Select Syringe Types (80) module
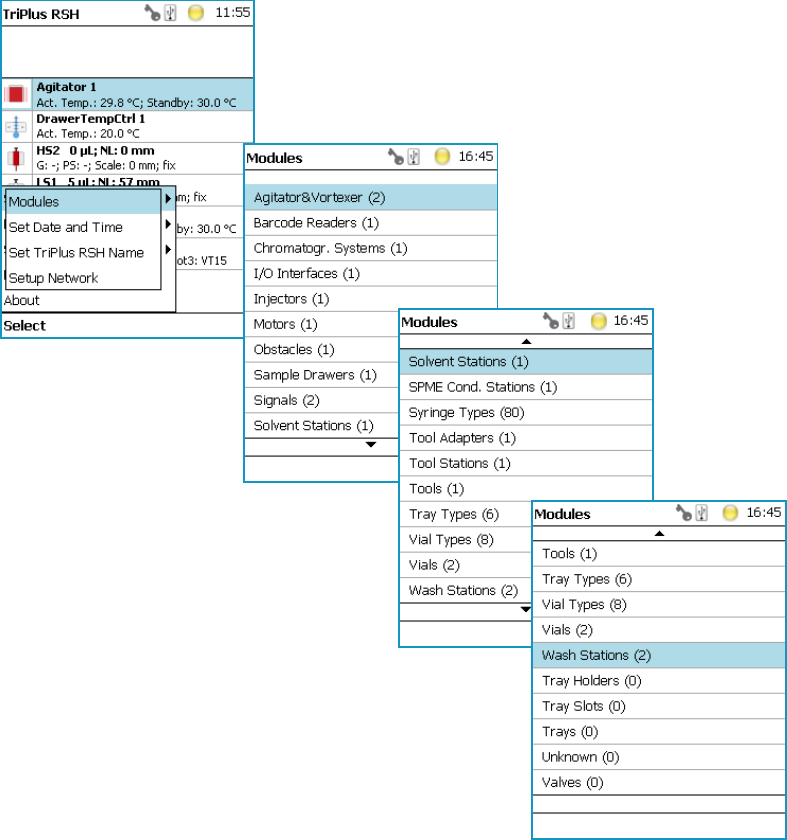 pos(526,412)
